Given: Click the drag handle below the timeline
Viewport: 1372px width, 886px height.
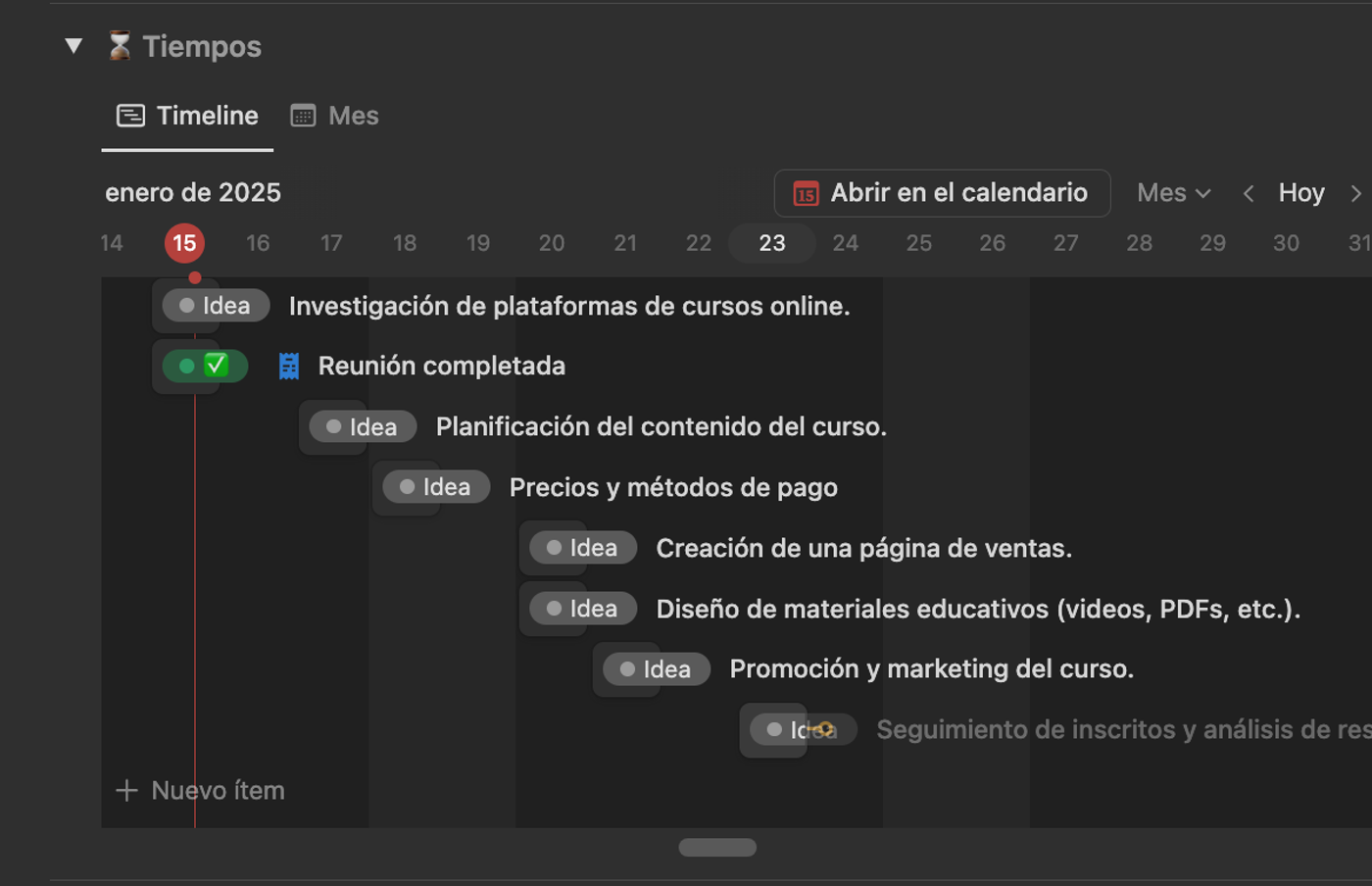Looking at the screenshot, I should pyautogui.click(x=716, y=847).
